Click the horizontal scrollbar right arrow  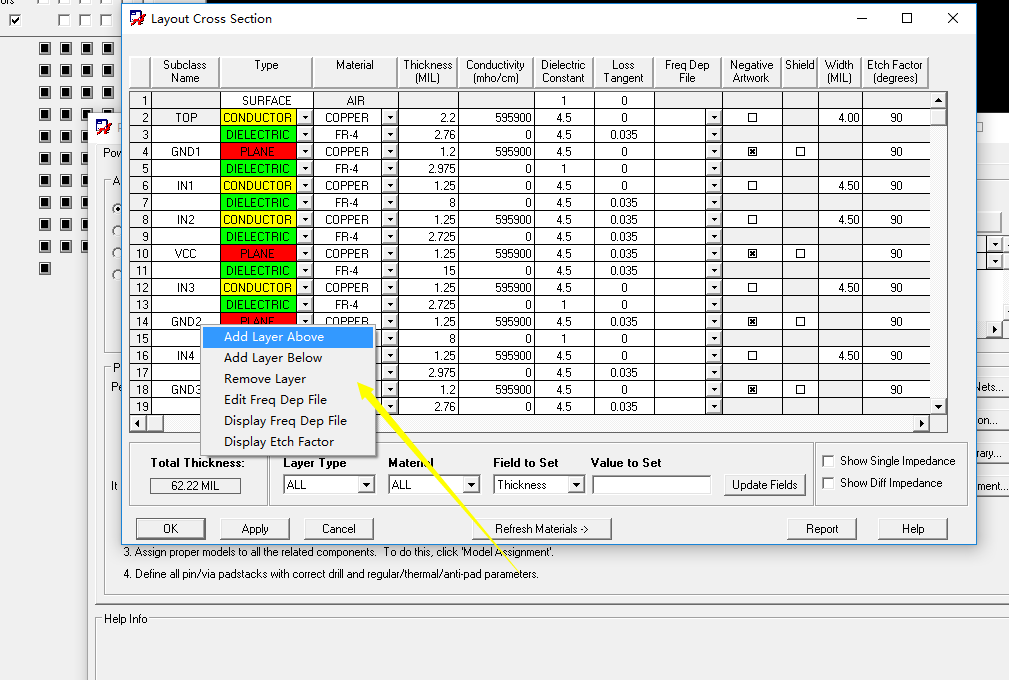pyautogui.click(x=922, y=424)
